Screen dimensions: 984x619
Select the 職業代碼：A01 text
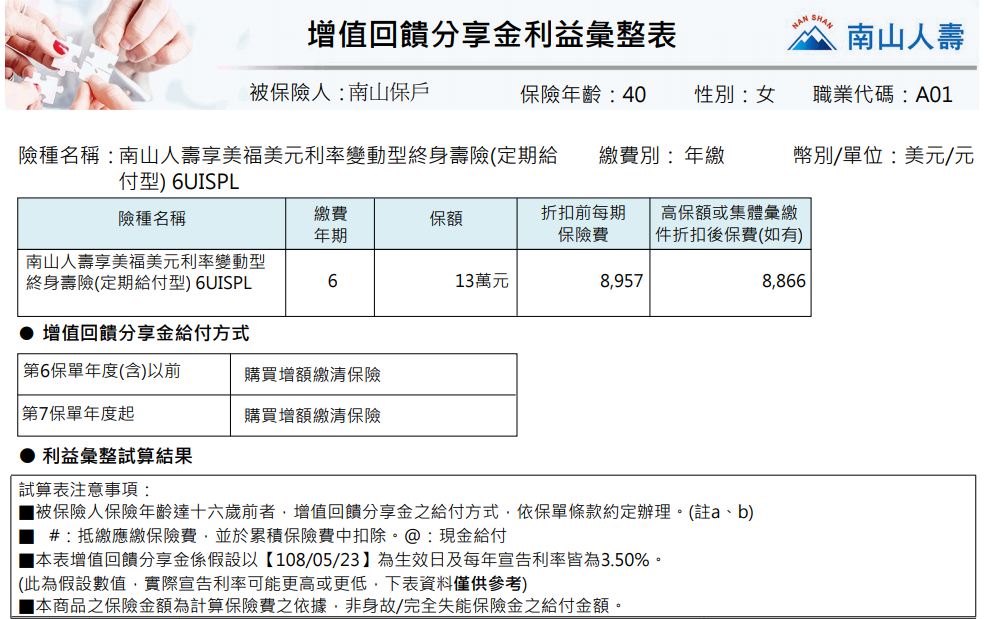pyautogui.click(x=882, y=95)
